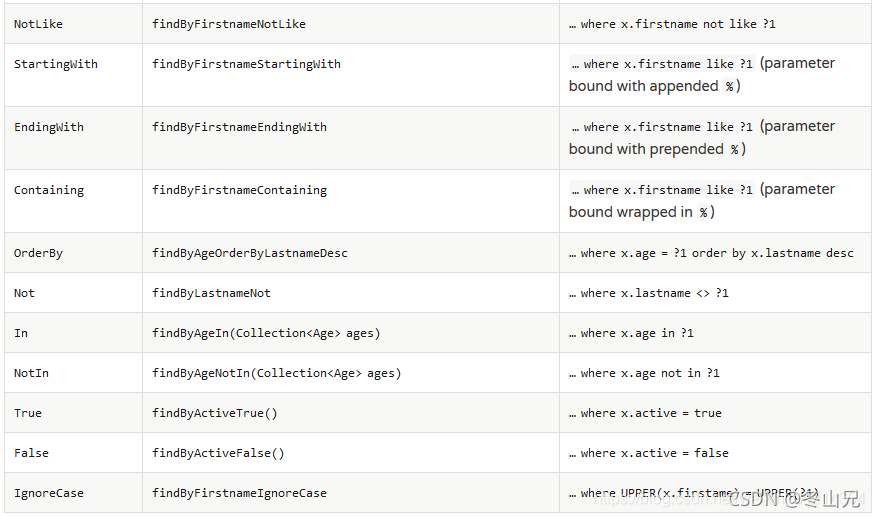Image resolution: width=875 pixels, height=517 pixels.
Task: Click 'bound wrapped in %' description
Action: pyautogui.click(x=642, y=213)
